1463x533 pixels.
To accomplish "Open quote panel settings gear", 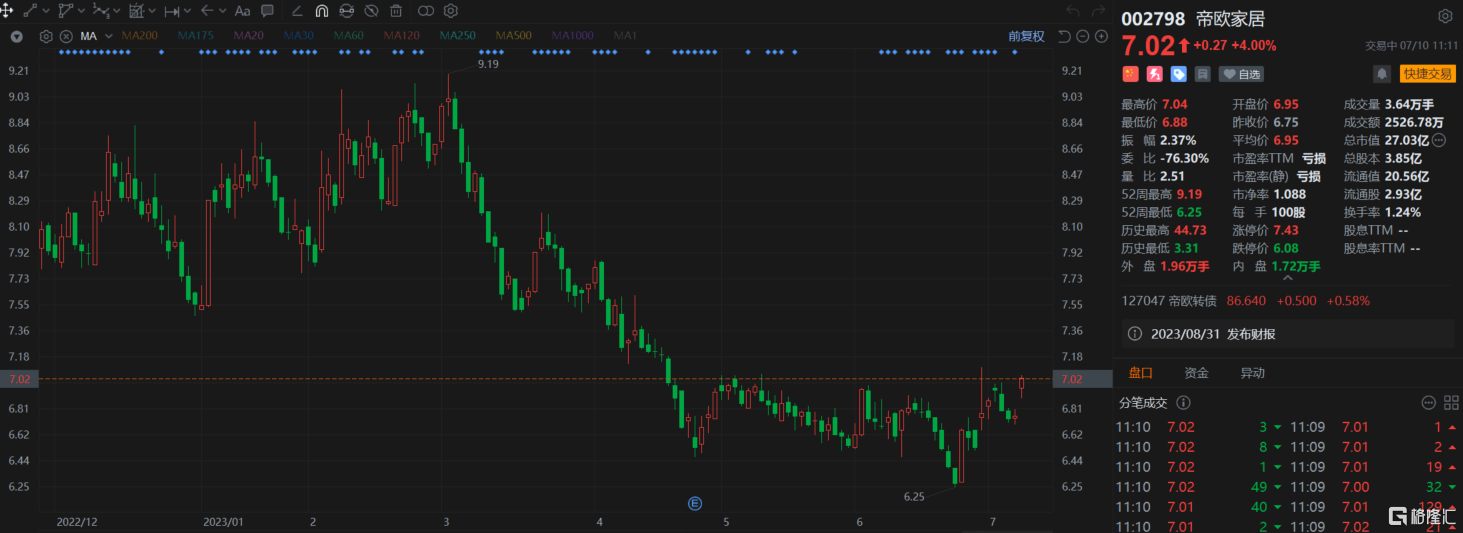I will point(1445,16).
